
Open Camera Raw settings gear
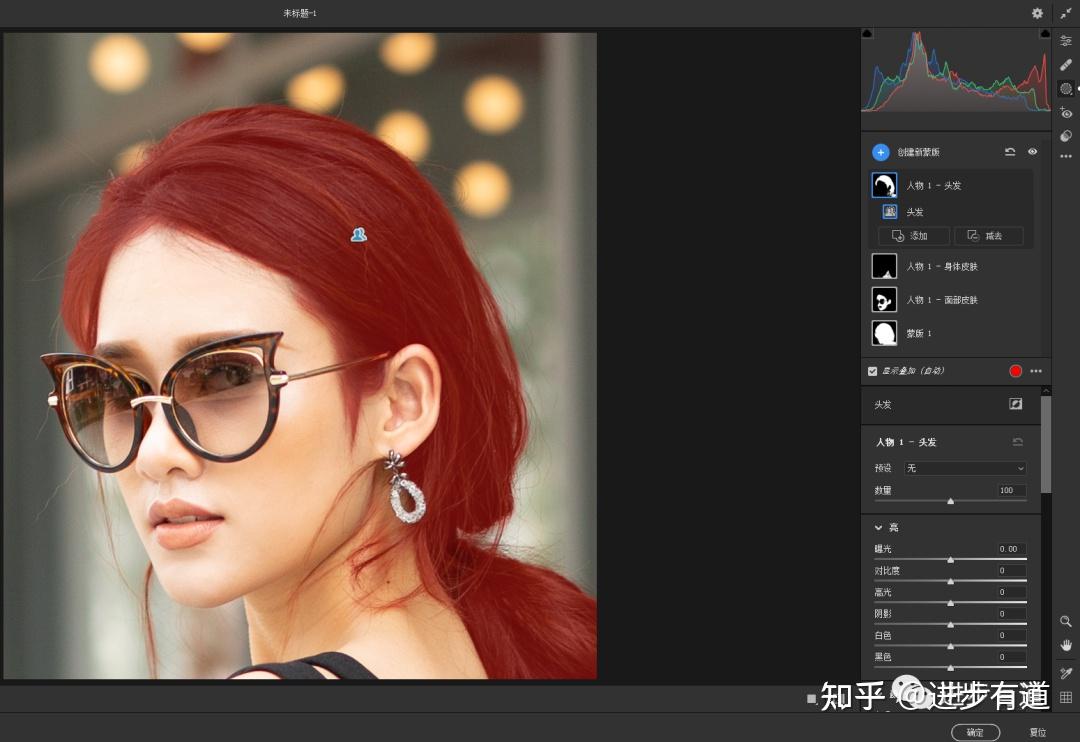(1037, 13)
